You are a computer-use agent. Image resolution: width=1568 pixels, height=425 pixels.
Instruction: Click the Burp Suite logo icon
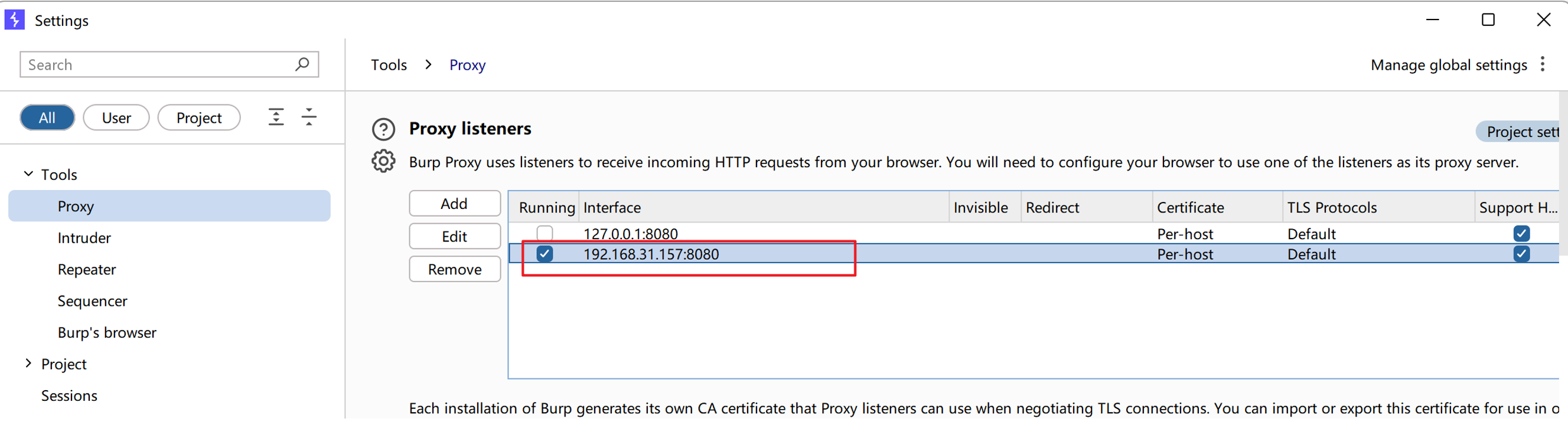point(15,20)
